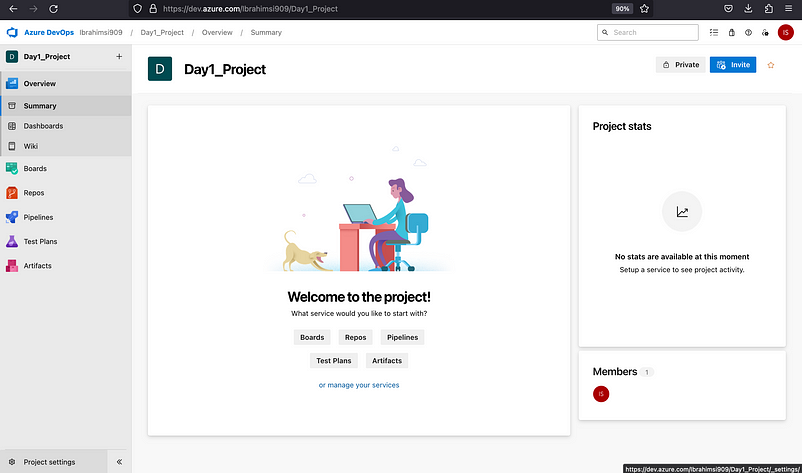Open the browser hamburger menu
This screenshot has width=802, height=473.
pos(789,9)
